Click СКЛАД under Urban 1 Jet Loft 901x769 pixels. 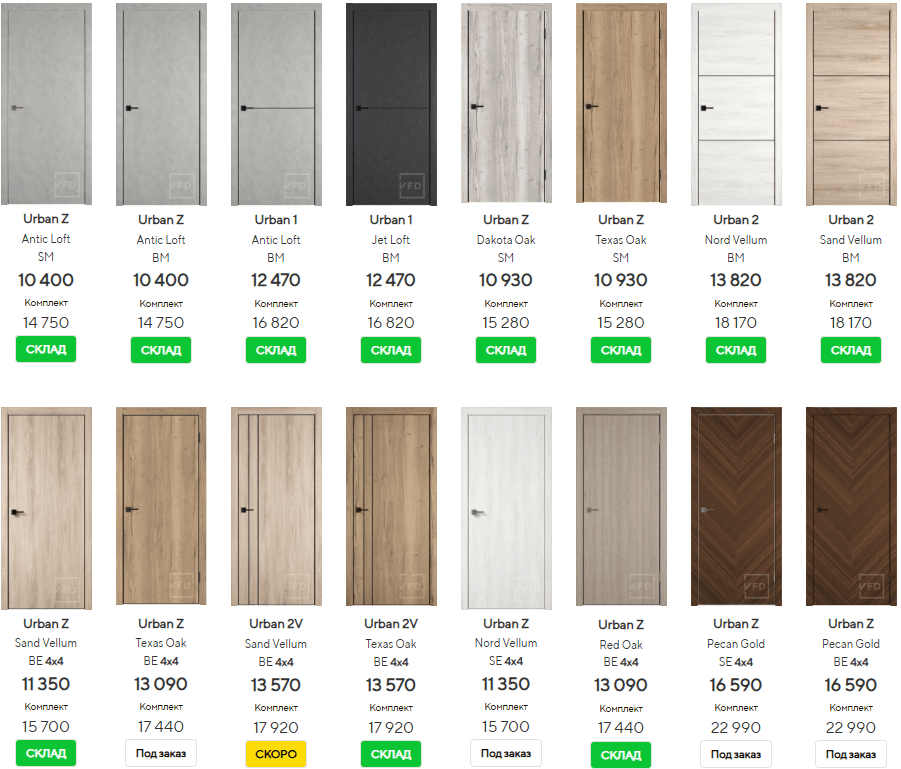point(391,350)
